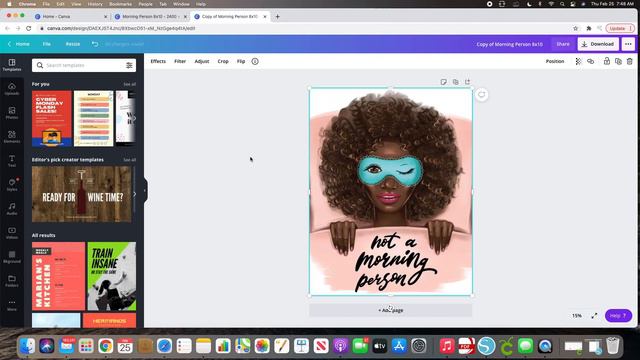This screenshot has height=360, width=640.
Task: Click the address bar URL
Action: pyautogui.click(x=121, y=29)
